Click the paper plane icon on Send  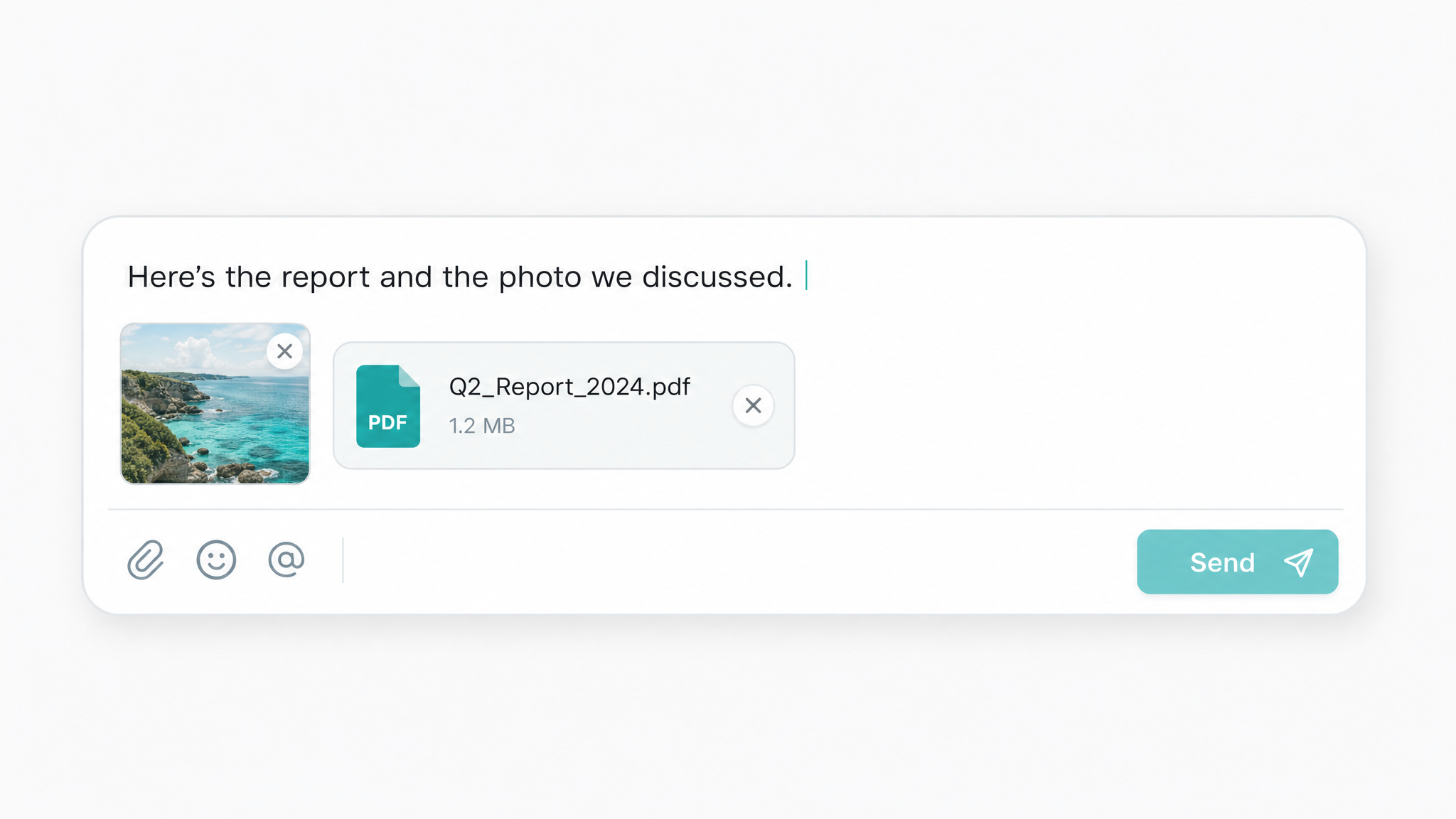[x=1298, y=562]
